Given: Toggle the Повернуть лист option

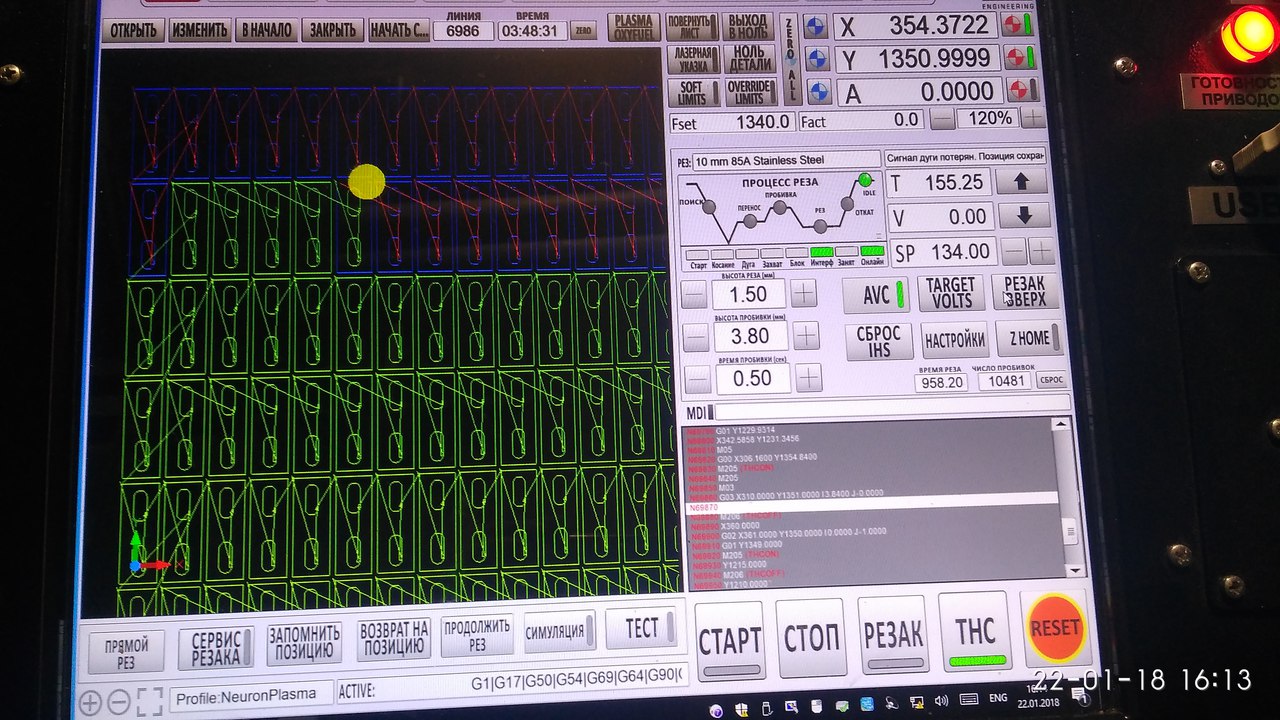Looking at the screenshot, I should [691, 27].
